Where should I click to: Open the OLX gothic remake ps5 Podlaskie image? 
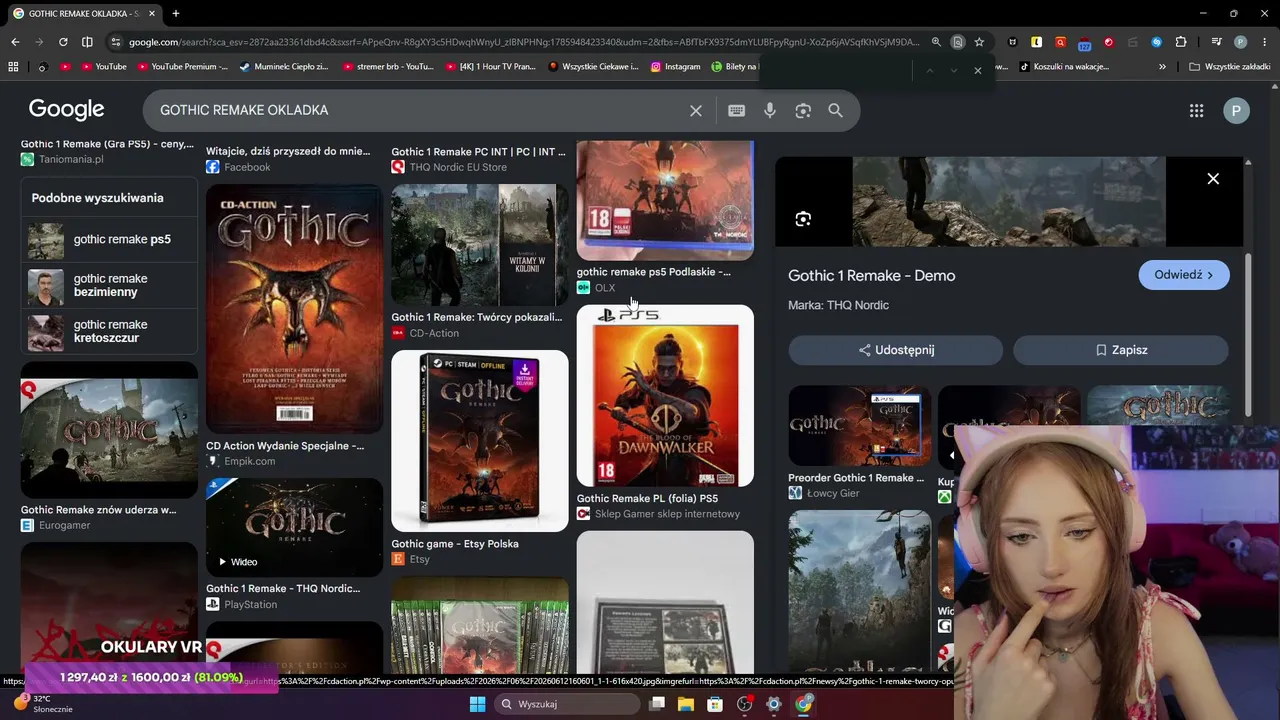pos(665,200)
